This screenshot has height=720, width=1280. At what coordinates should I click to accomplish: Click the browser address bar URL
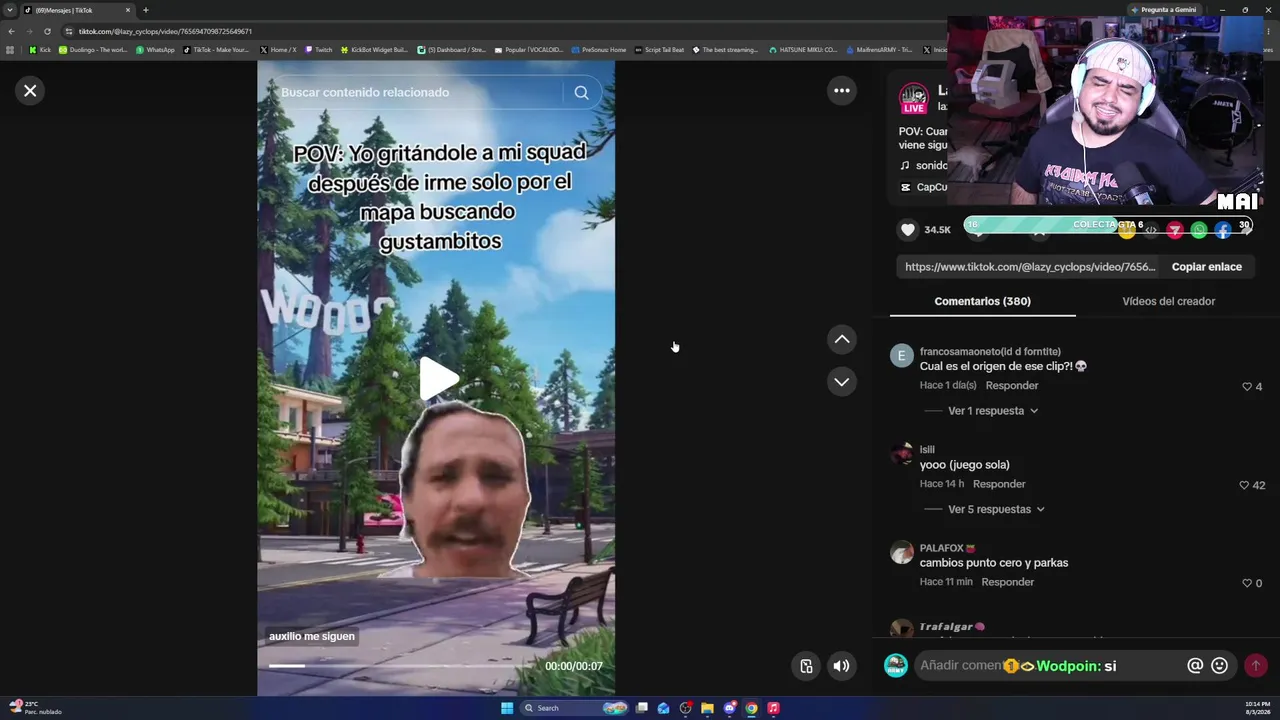[165, 31]
